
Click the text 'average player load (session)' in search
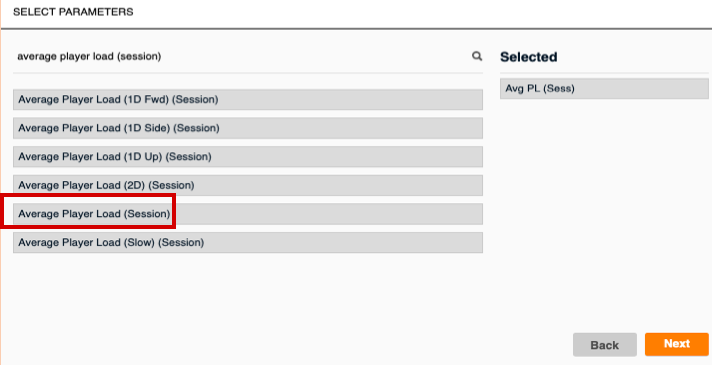tap(89, 57)
